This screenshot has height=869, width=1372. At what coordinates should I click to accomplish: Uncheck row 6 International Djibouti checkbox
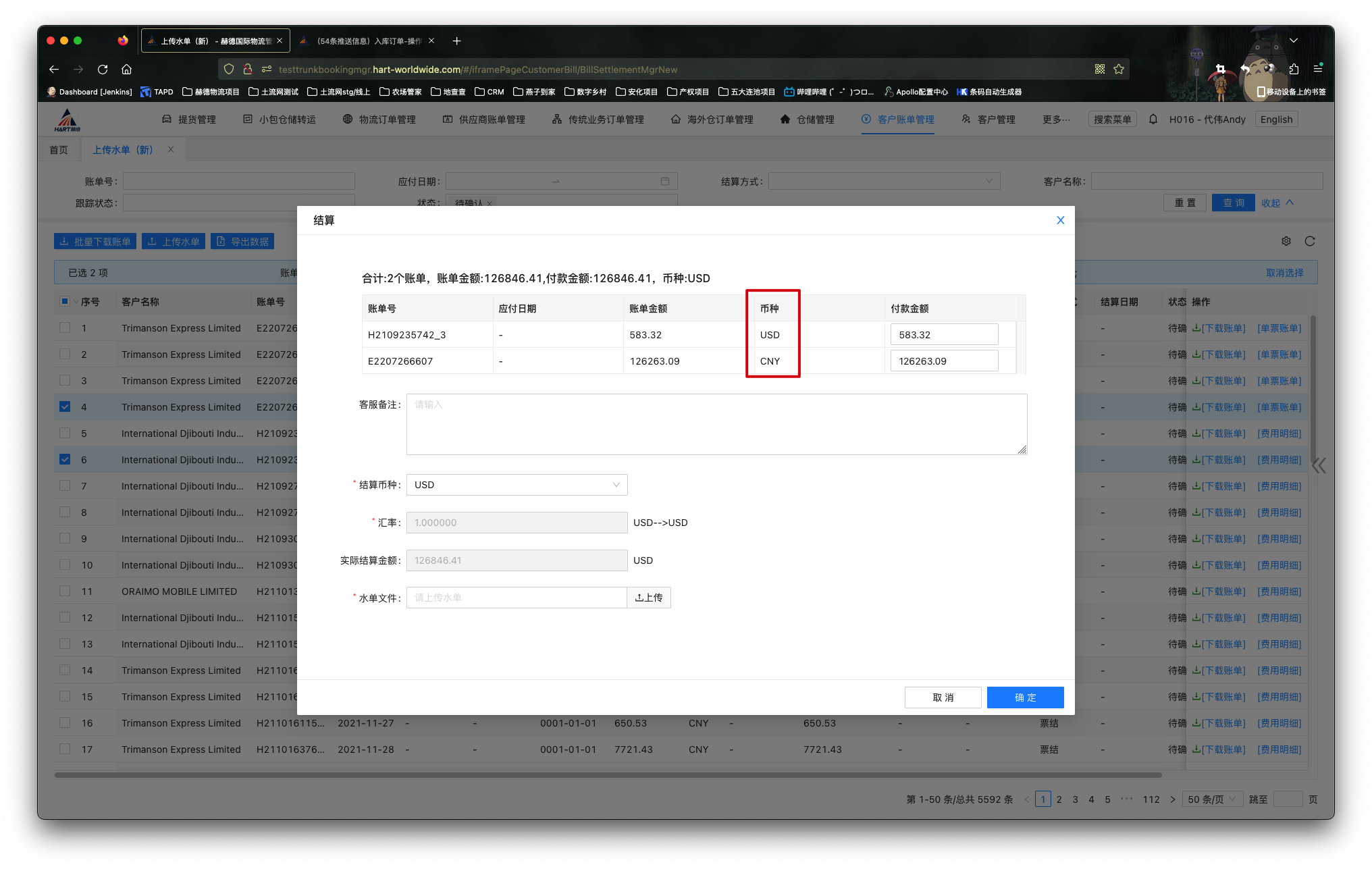[x=65, y=459]
